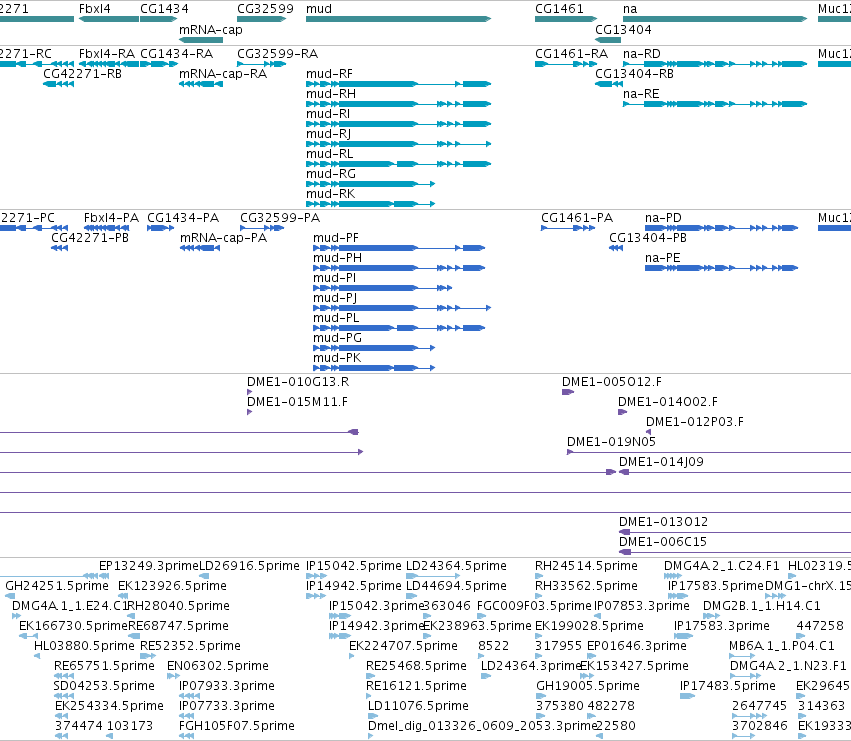Viewport: 851px width, 741px height.
Task: Click the DME1-019N05 BAC label
Action: [611, 442]
